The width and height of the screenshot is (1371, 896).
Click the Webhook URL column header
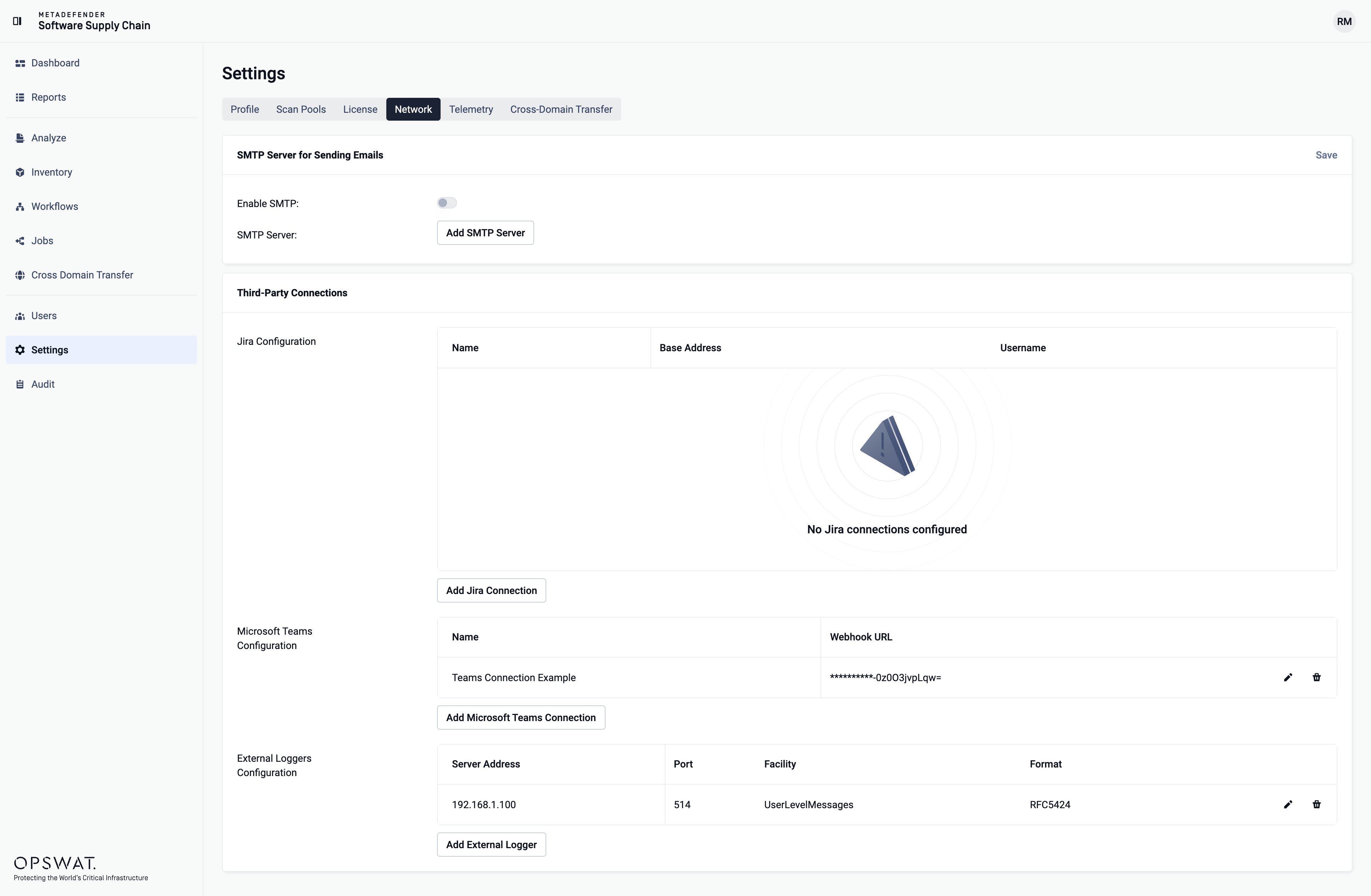860,637
